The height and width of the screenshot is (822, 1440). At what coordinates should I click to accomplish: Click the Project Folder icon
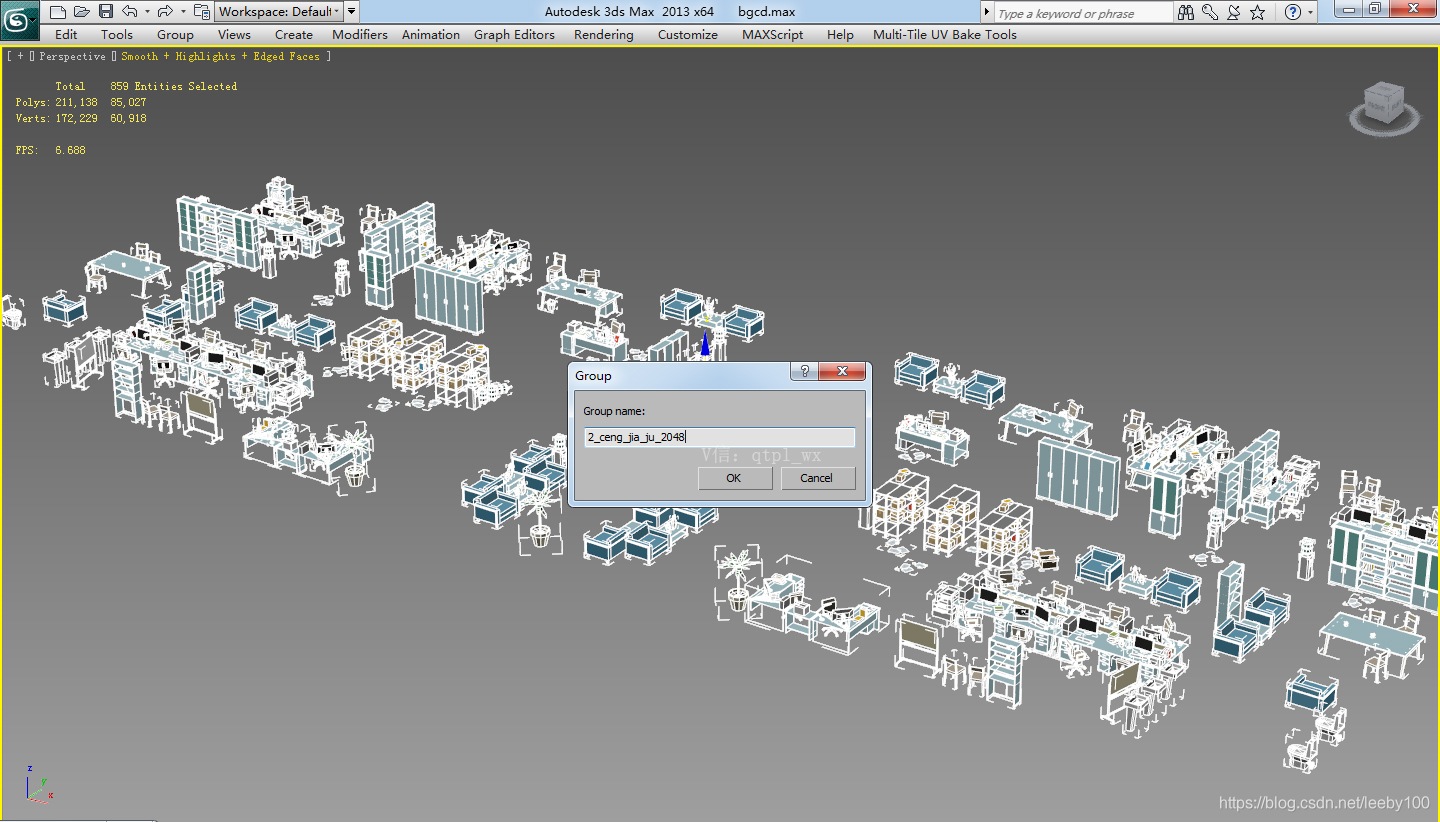tap(202, 12)
